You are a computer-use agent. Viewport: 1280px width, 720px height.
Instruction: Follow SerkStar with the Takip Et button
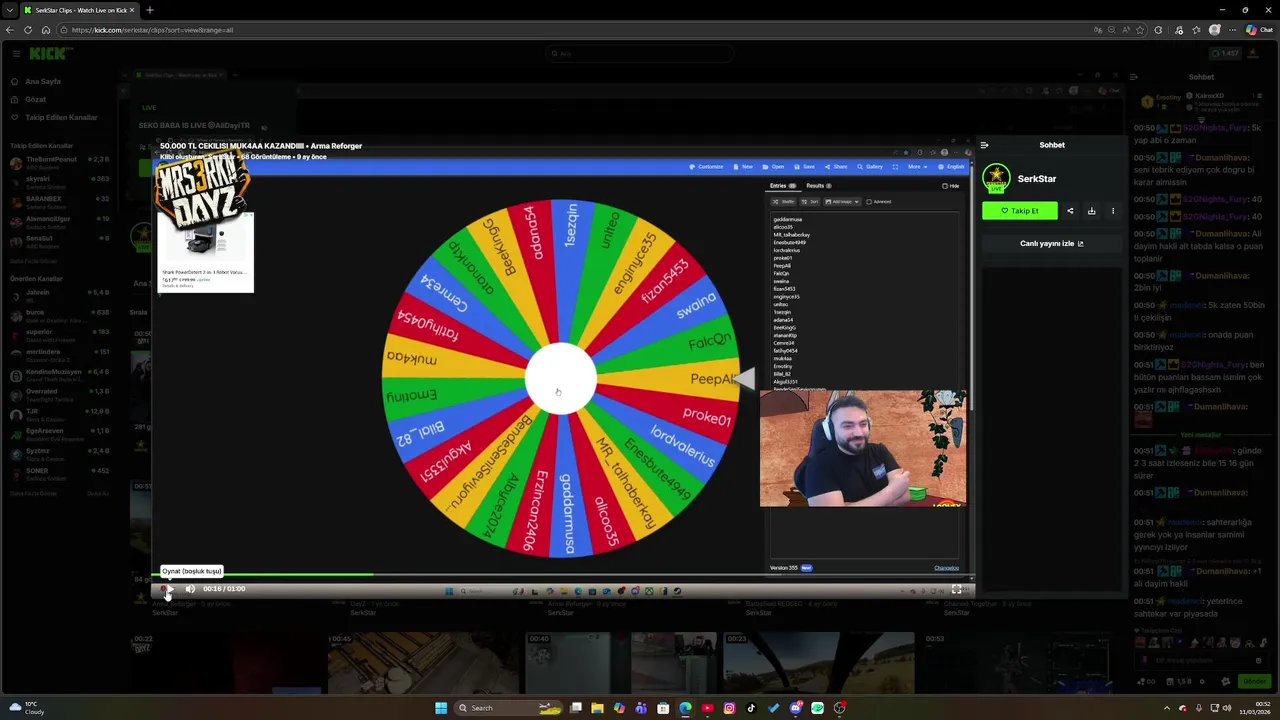click(1019, 211)
